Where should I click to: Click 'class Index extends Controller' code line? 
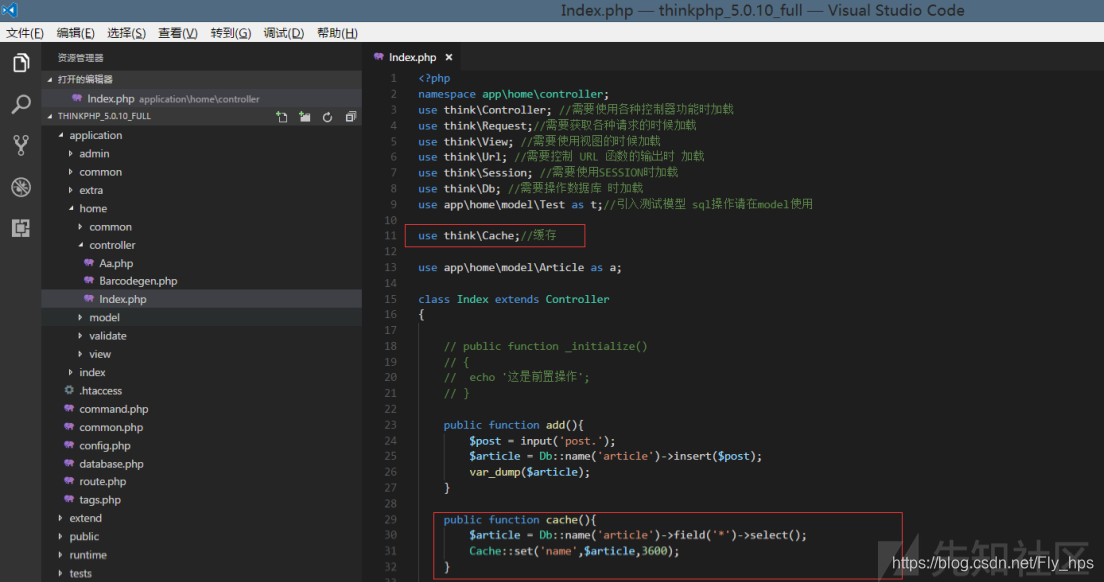514,299
